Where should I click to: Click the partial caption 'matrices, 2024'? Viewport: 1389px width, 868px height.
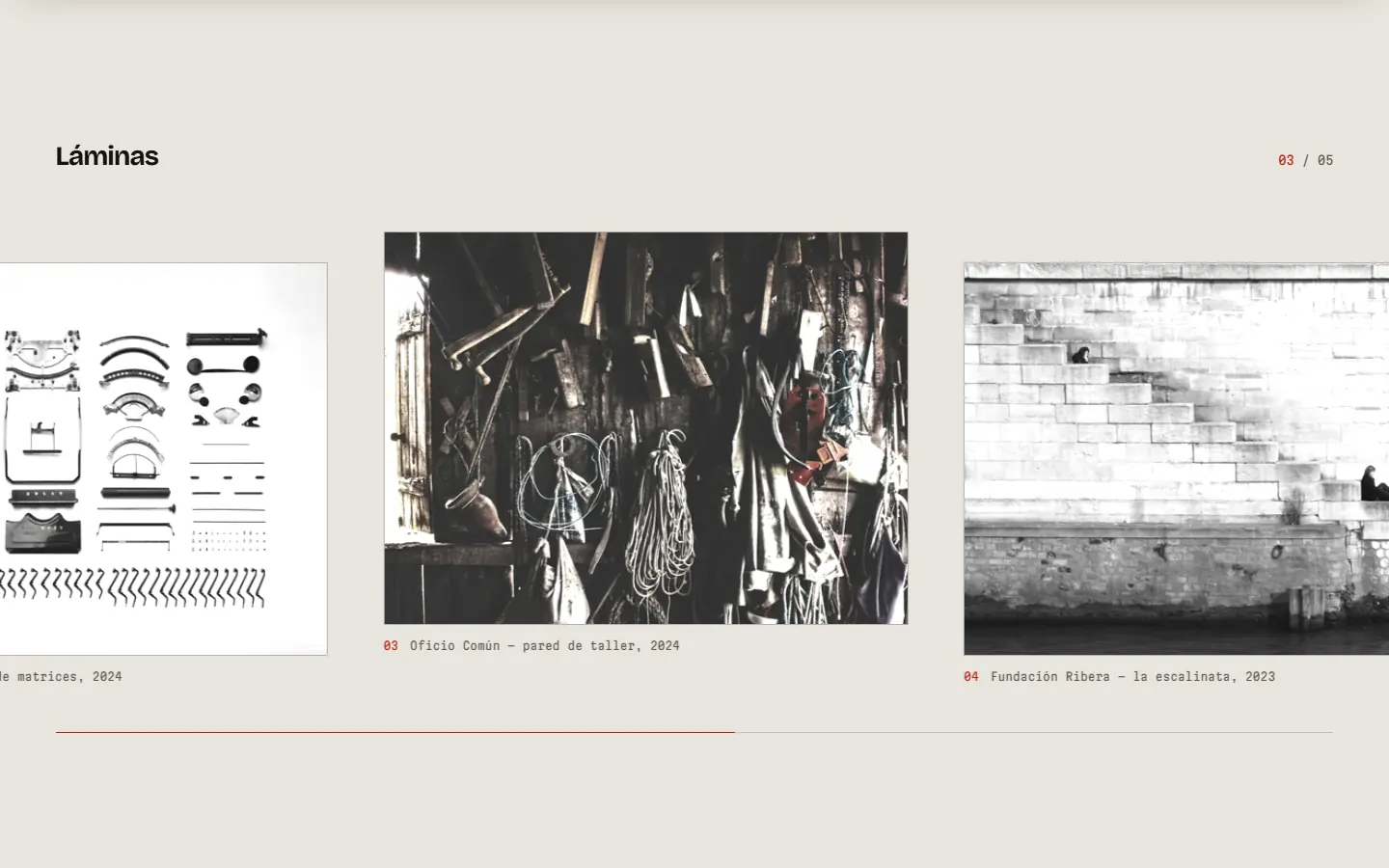(x=69, y=677)
